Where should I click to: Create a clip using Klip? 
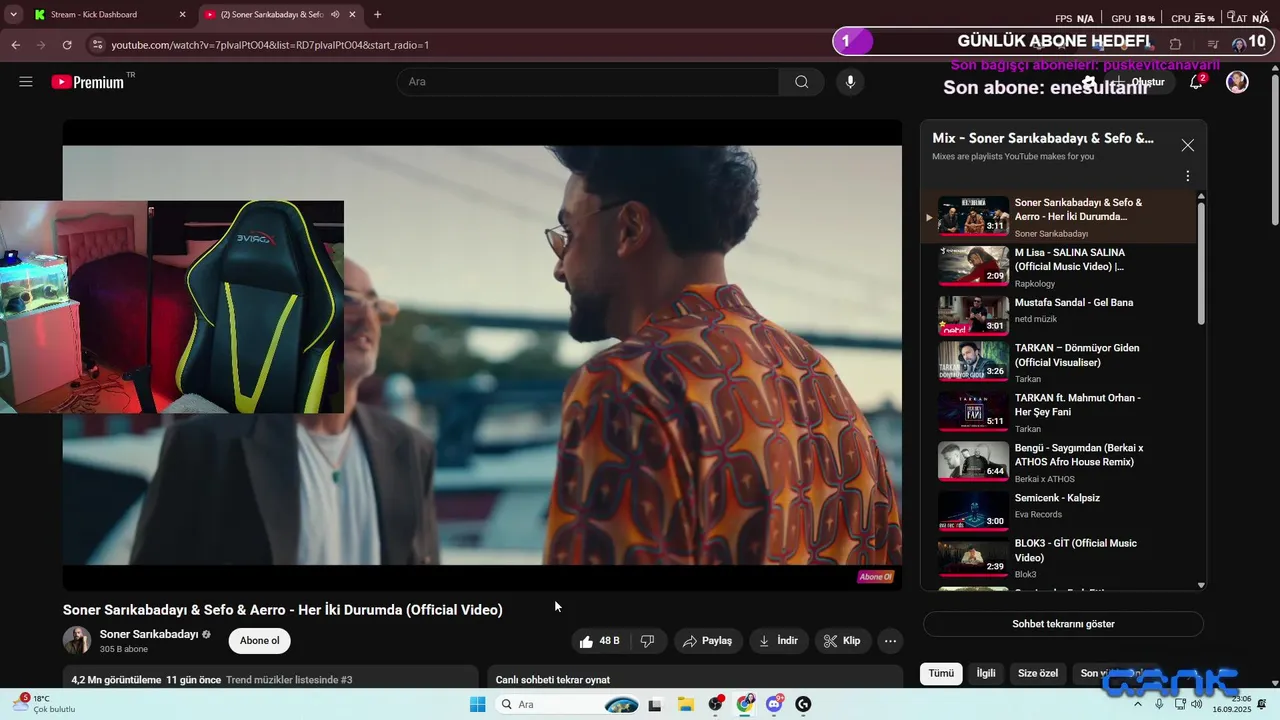point(842,641)
